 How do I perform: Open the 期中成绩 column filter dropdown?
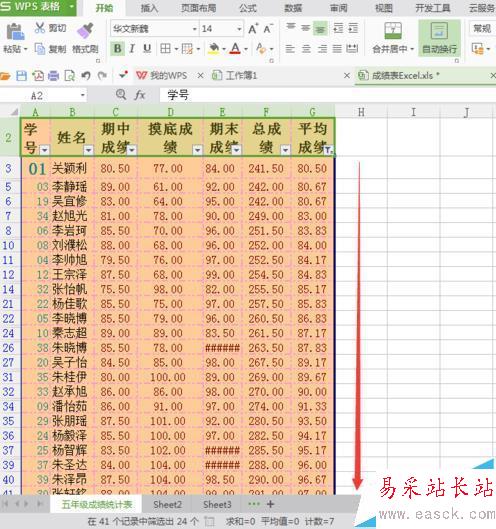coord(132,149)
